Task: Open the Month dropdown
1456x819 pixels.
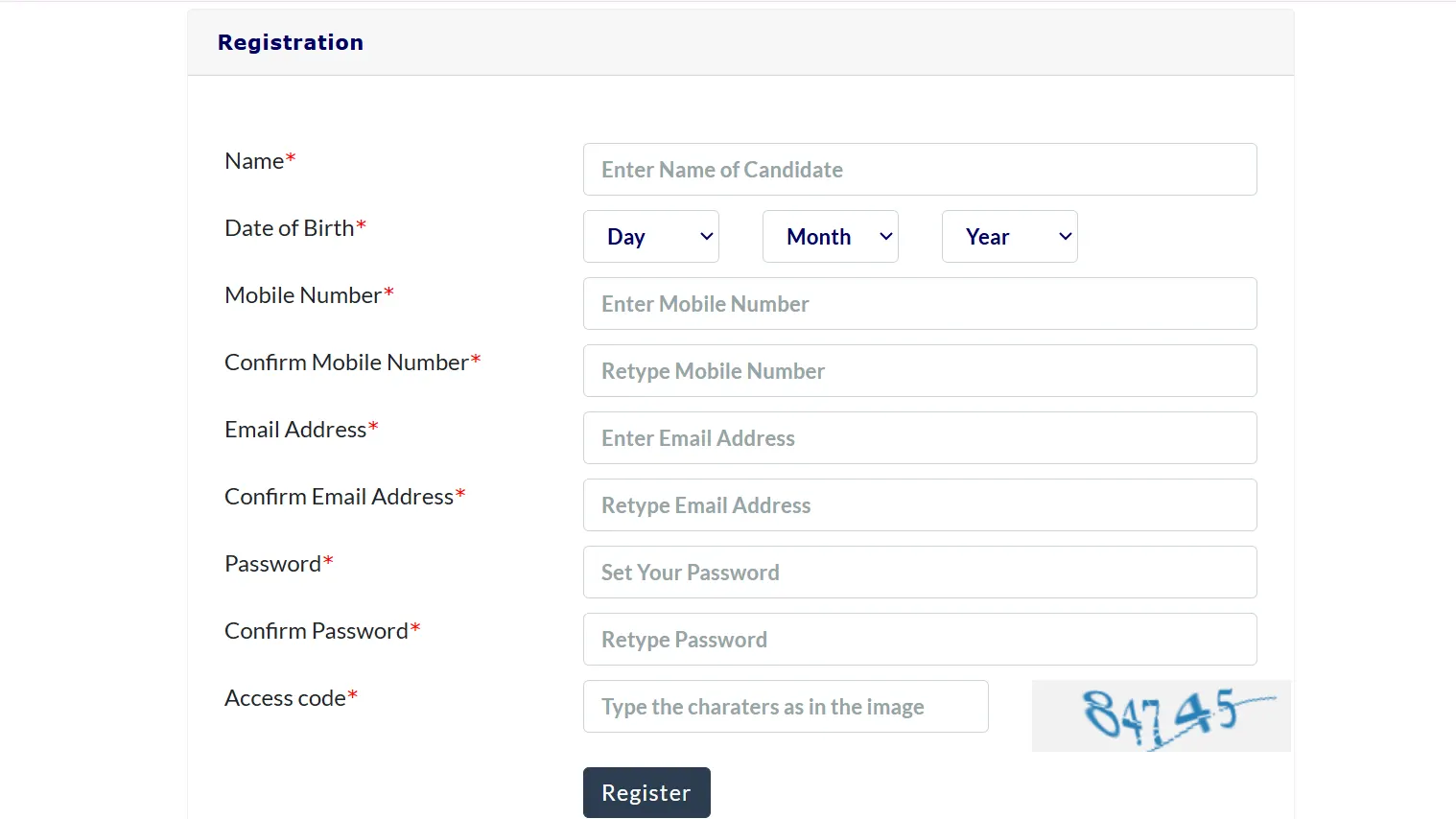Action: coord(830,236)
